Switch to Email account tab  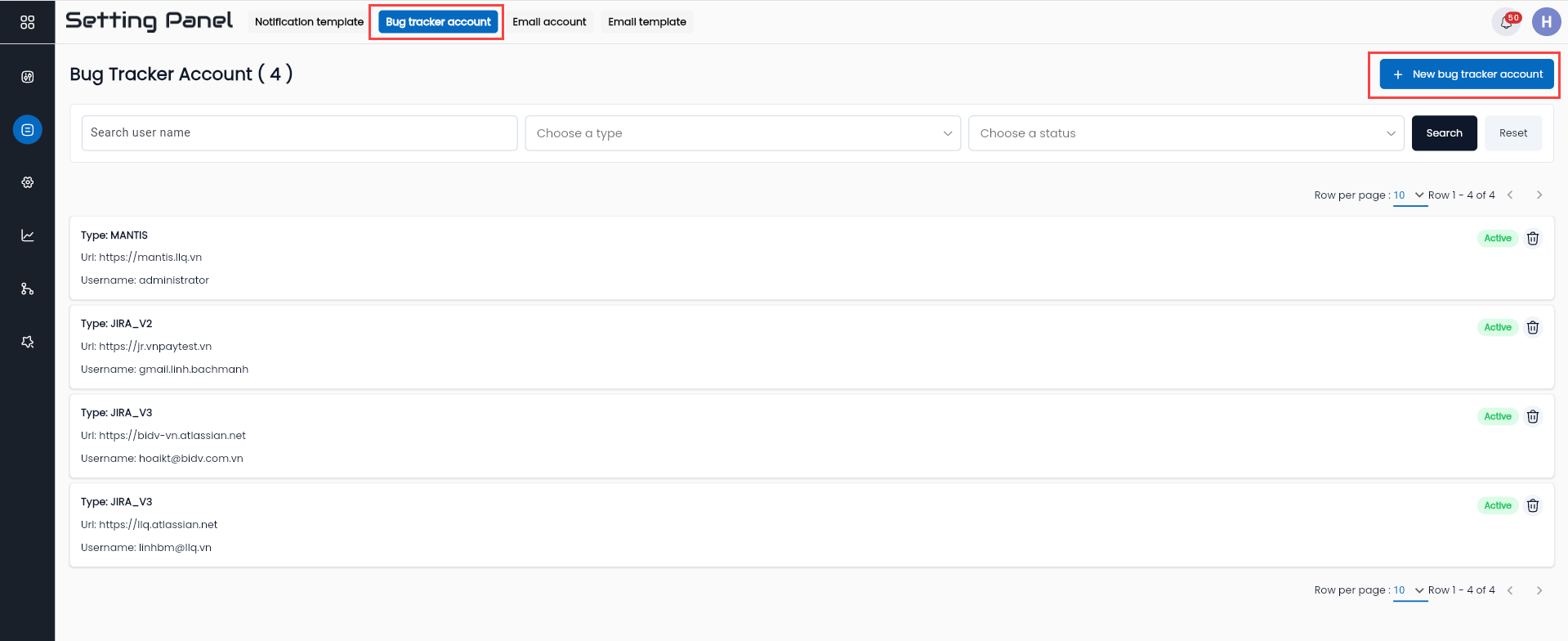[x=549, y=22]
